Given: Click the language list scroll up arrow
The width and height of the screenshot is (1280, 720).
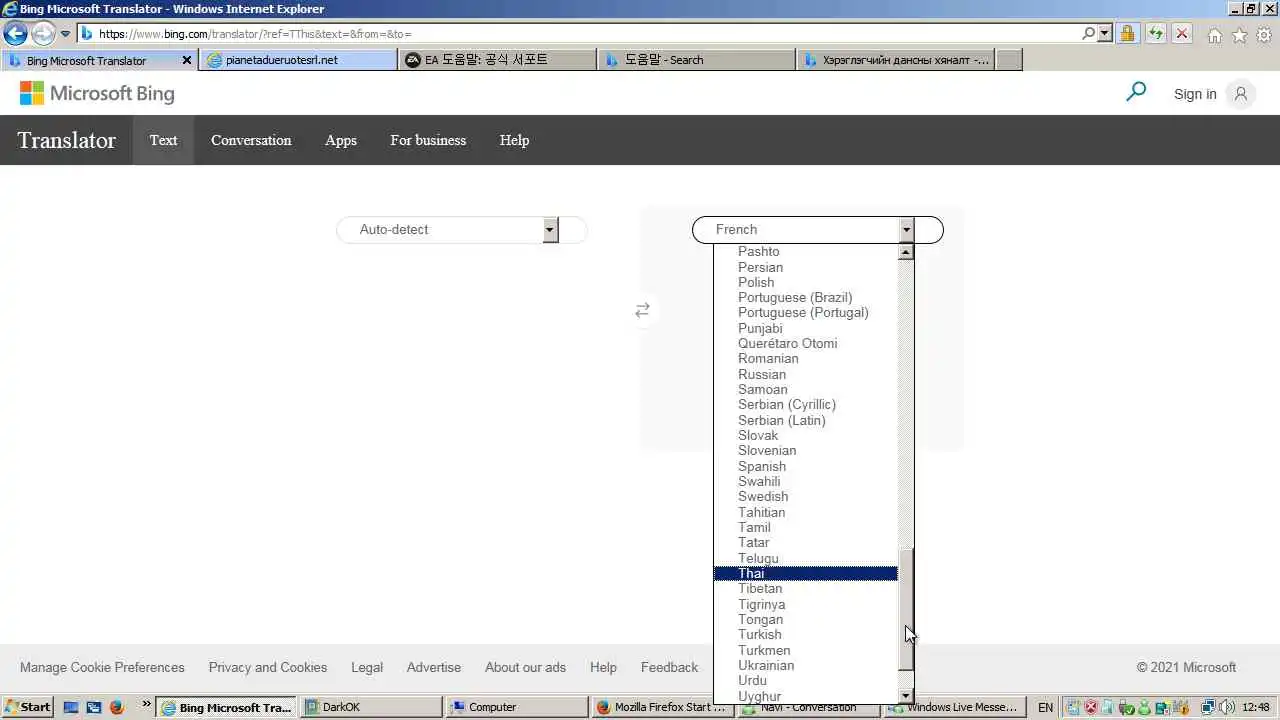Looking at the screenshot, I should tap(906, 252).
